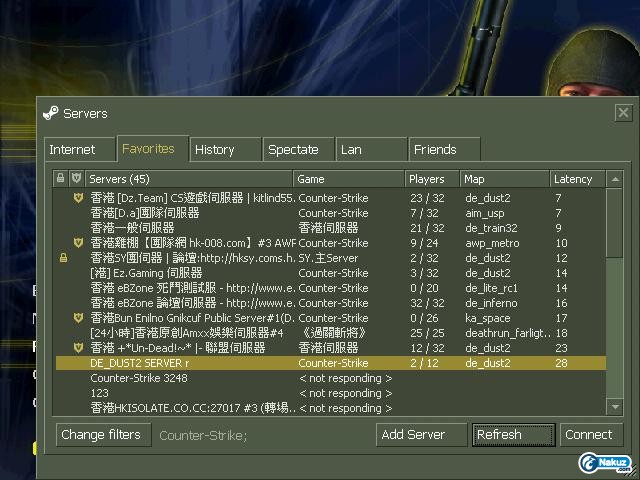Click the shield icon on the ka_space server row
640x480 pixels.
tap(77, 318)
